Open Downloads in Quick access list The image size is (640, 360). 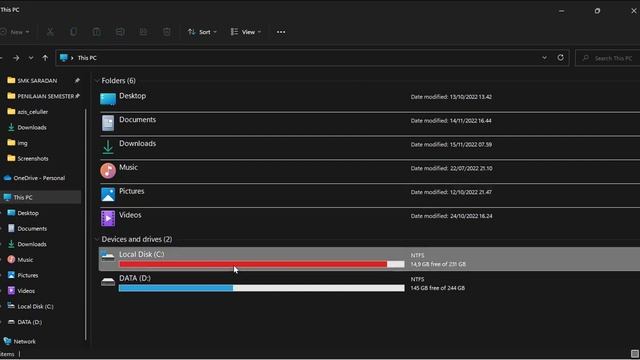(x=32, y=127)
